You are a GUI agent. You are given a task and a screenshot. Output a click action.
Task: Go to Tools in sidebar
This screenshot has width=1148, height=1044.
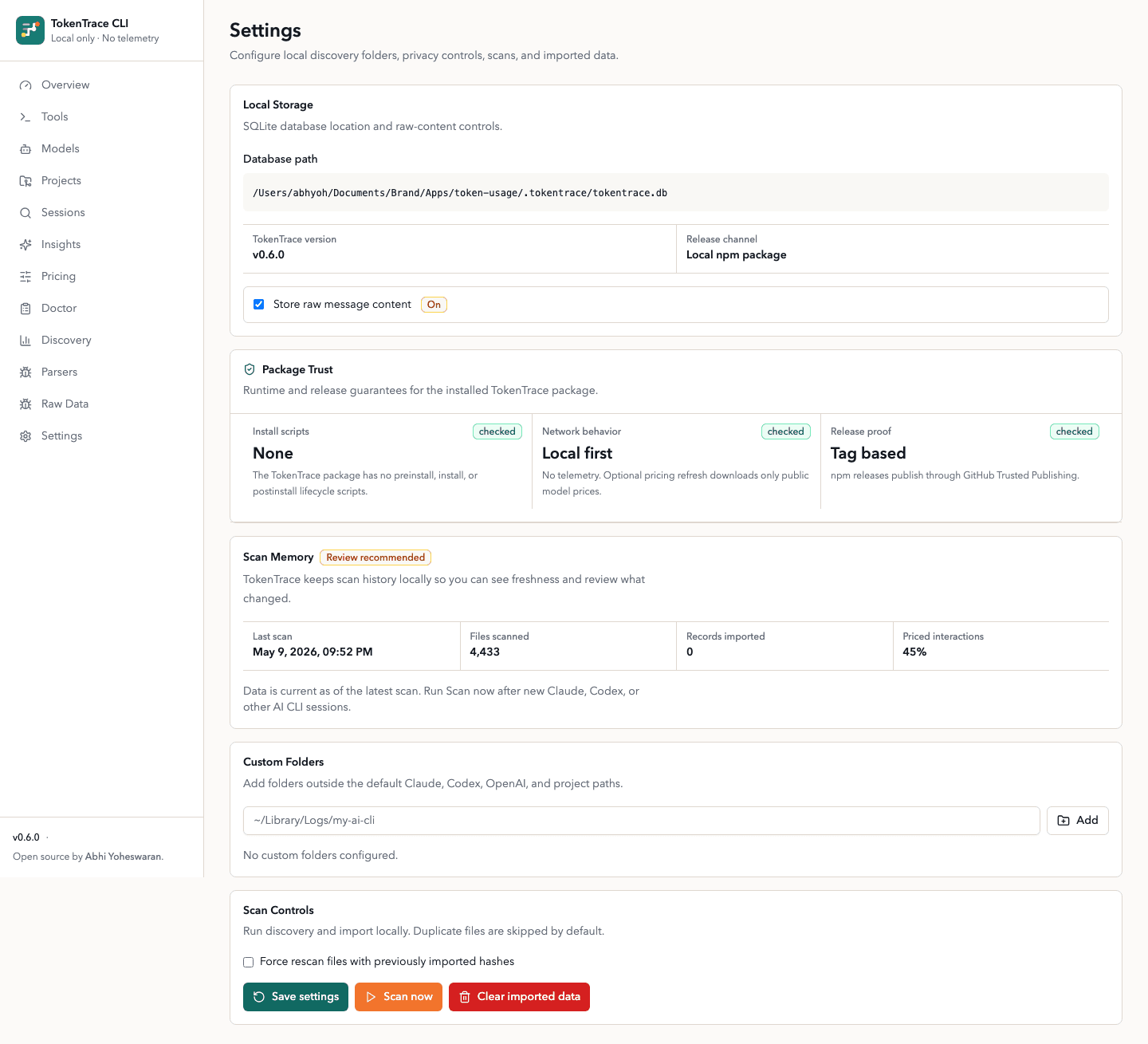tap(102, 117)
